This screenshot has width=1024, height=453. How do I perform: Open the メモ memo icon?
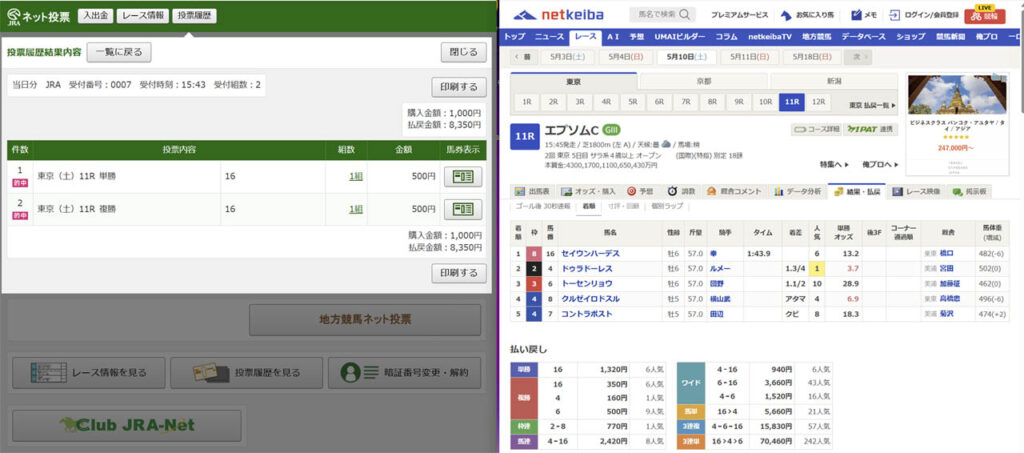[856, 15]
